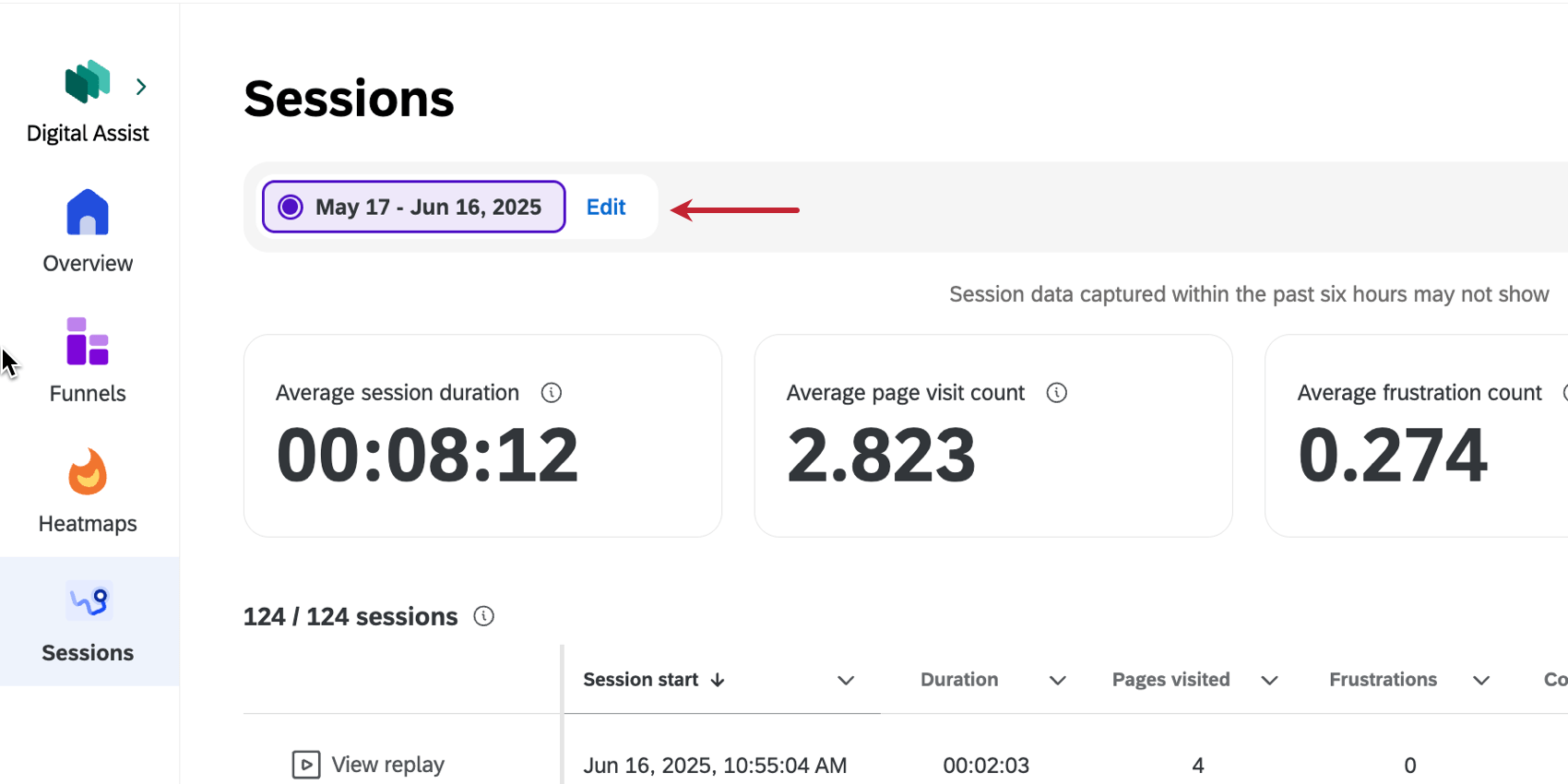Open the Overview home icon
The image size is (1568, 784).
pos(88,212)
